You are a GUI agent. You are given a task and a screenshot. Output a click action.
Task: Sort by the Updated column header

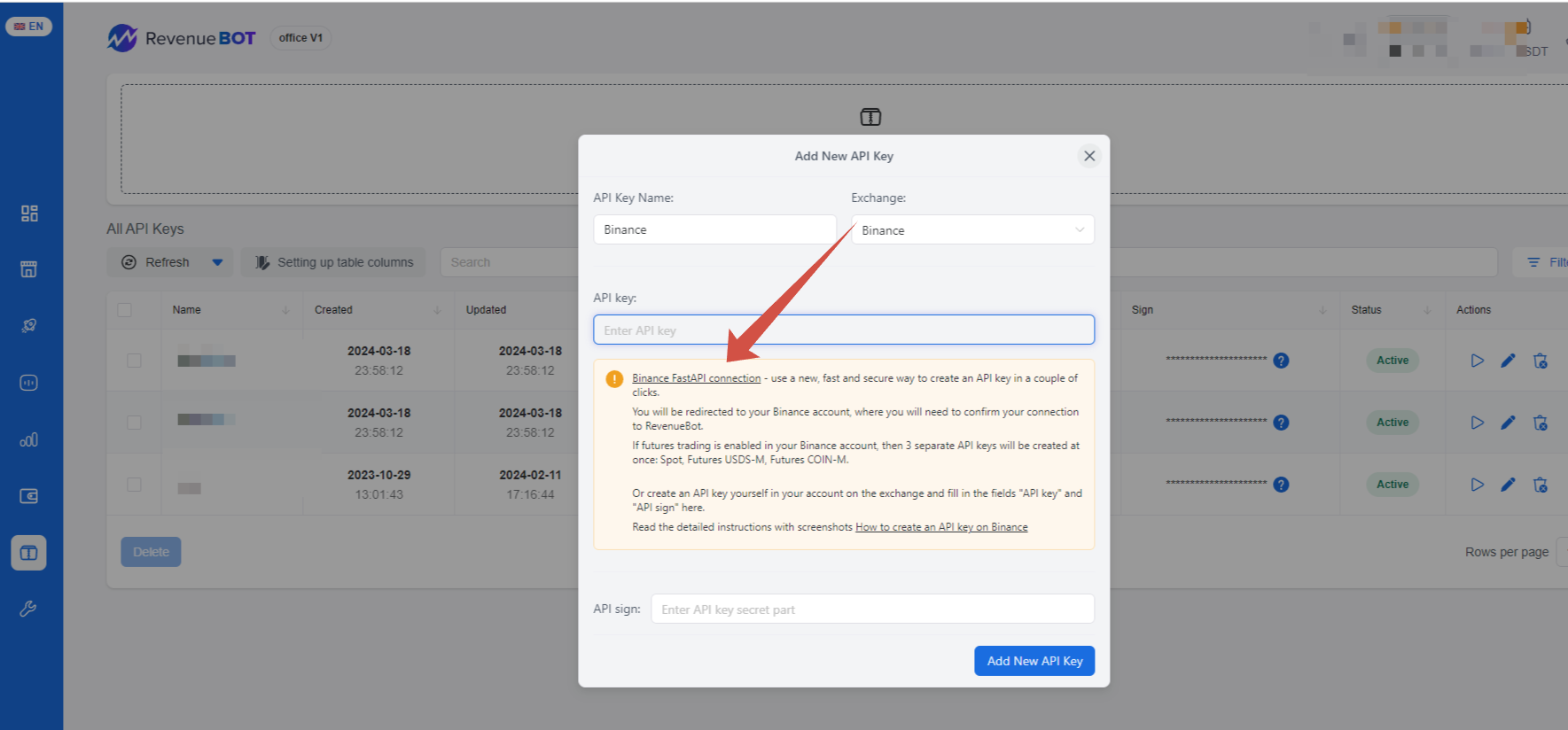coord(487,310)
